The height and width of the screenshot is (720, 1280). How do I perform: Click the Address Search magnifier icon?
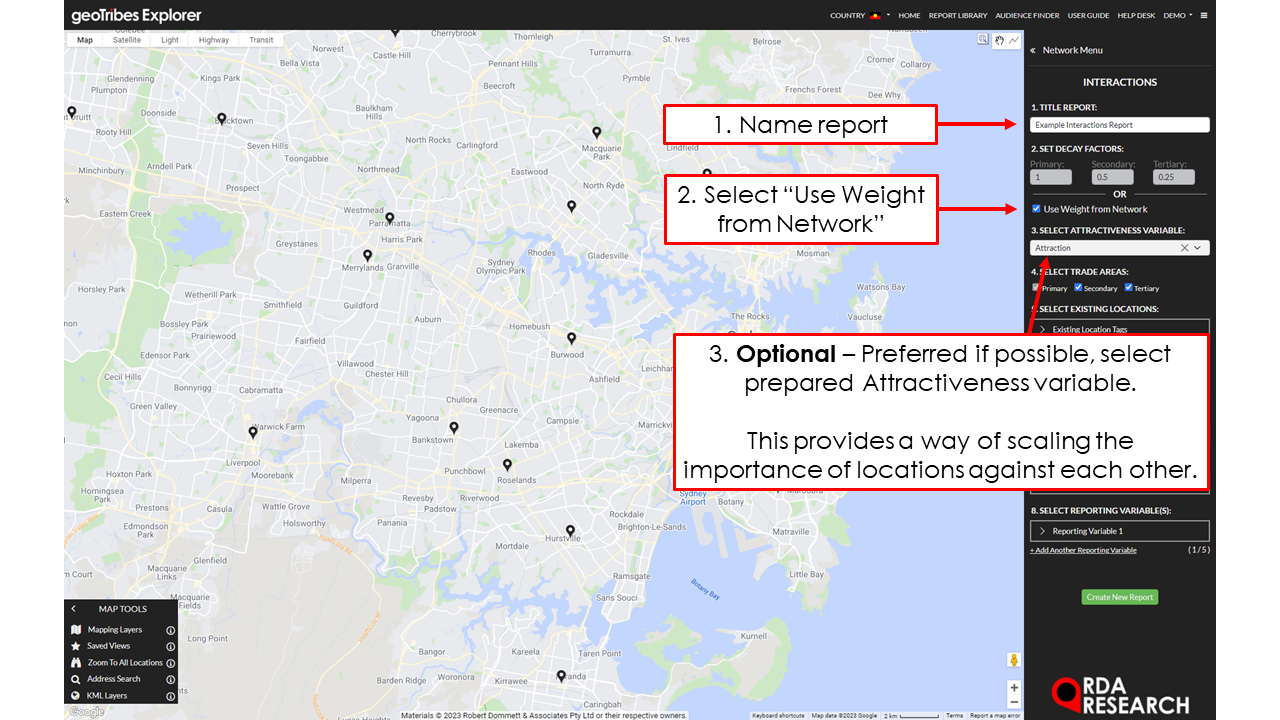[x=76, y=679]
